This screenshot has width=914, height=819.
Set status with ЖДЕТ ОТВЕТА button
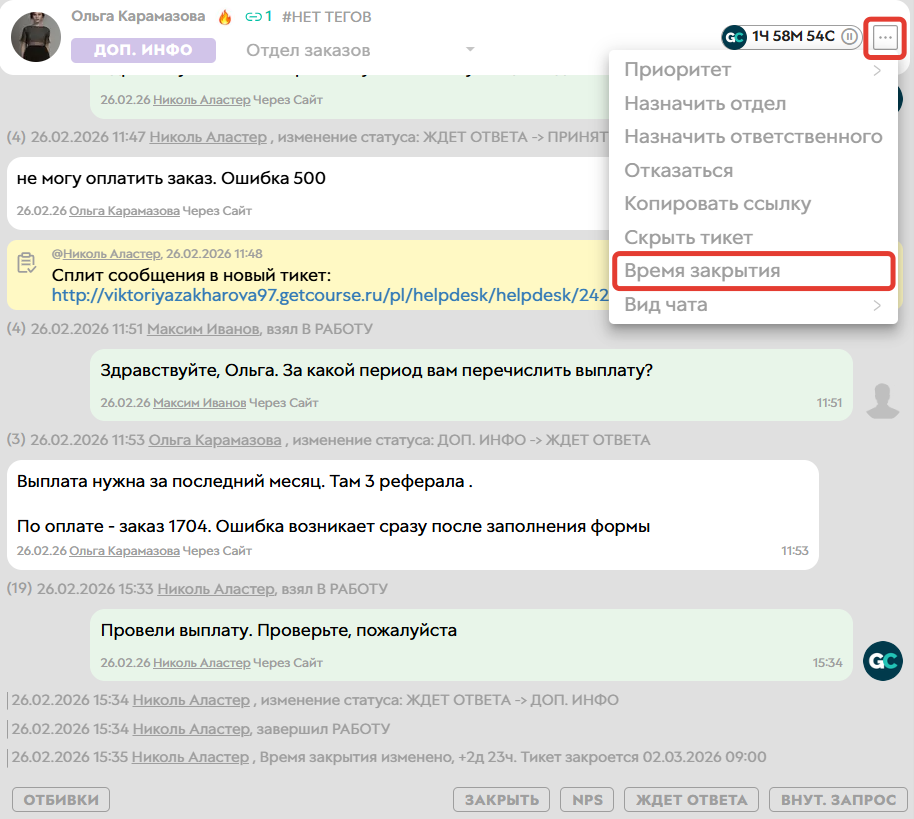click(x=691, y=800)
